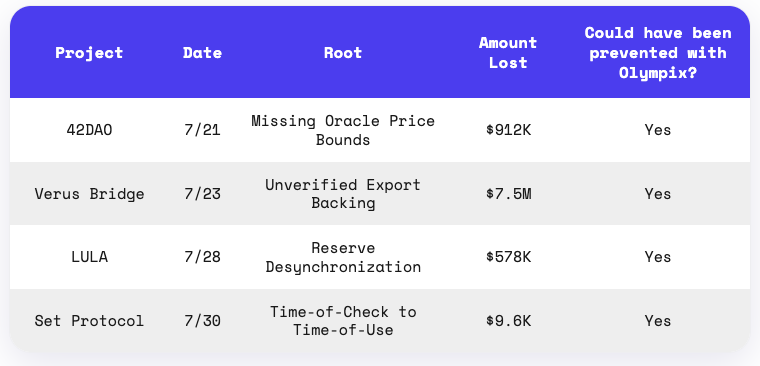Select the Yes cell in LULA row
The height and width of the screenshot is (366, 760).
(658, 257)
